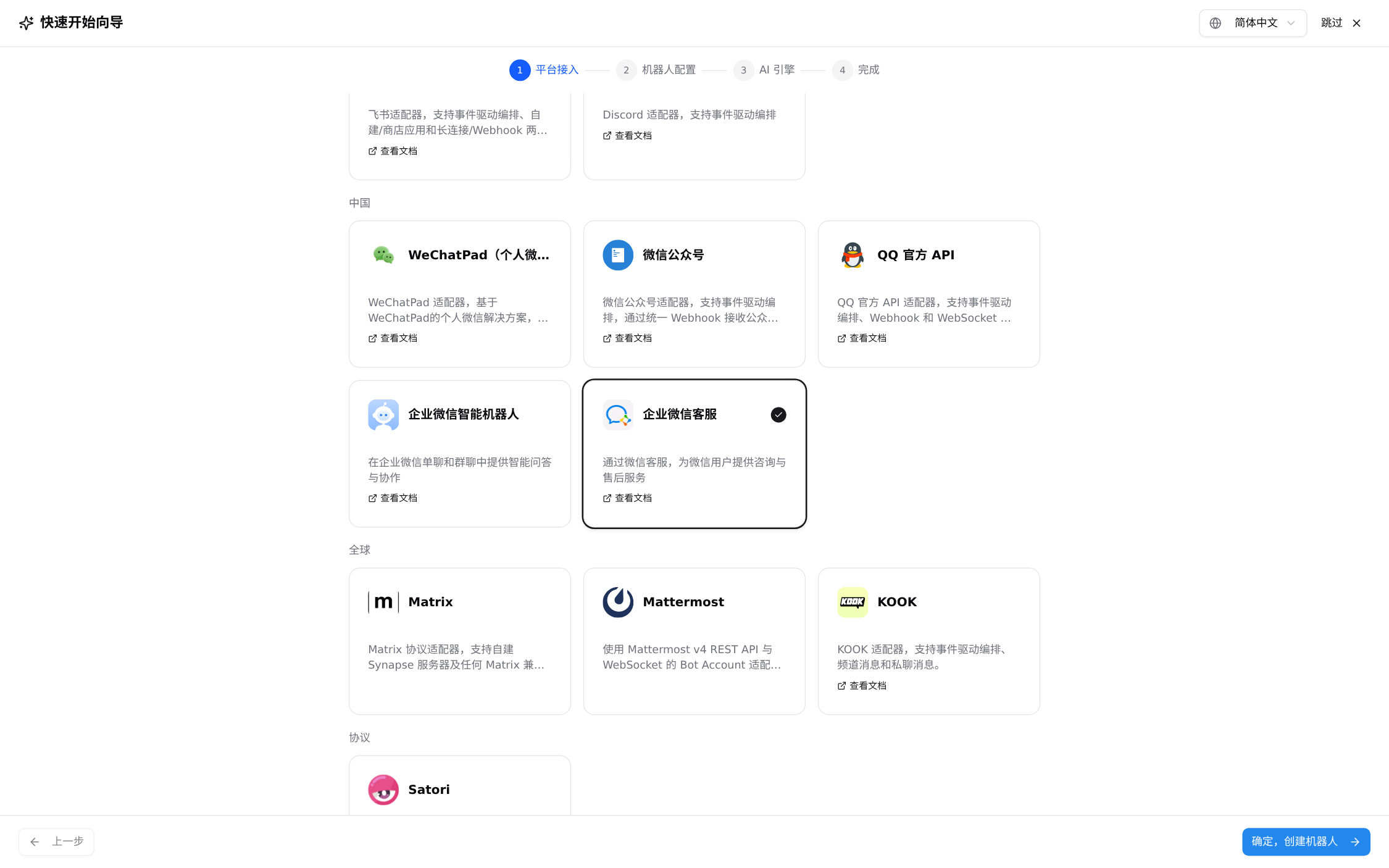The width and height of the screenshot is (1389, 868).
Task: Click the left arrow icon in 上一步
Action: click(x=35, y=842)
